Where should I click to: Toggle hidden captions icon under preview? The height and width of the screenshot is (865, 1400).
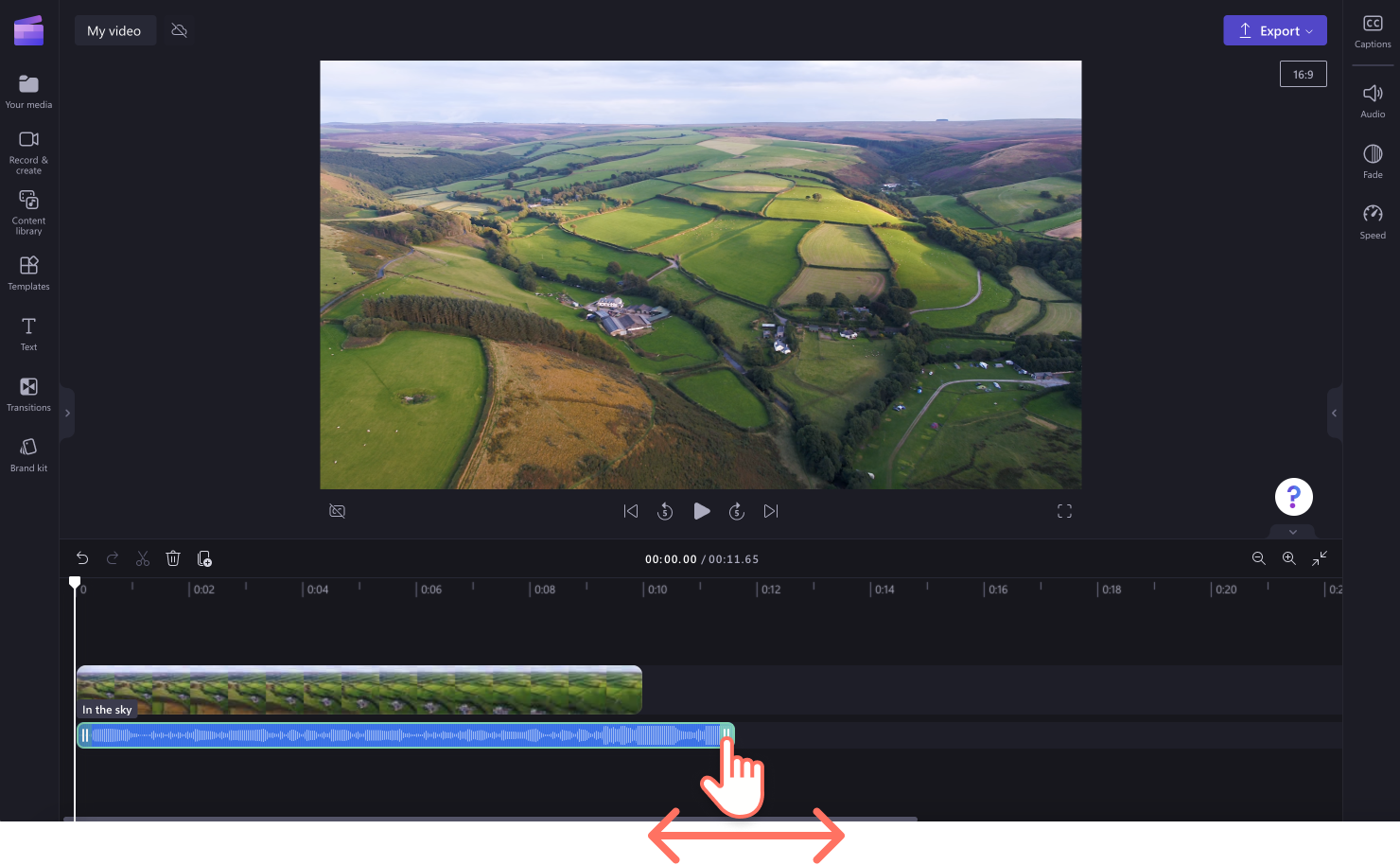point(337,511)
